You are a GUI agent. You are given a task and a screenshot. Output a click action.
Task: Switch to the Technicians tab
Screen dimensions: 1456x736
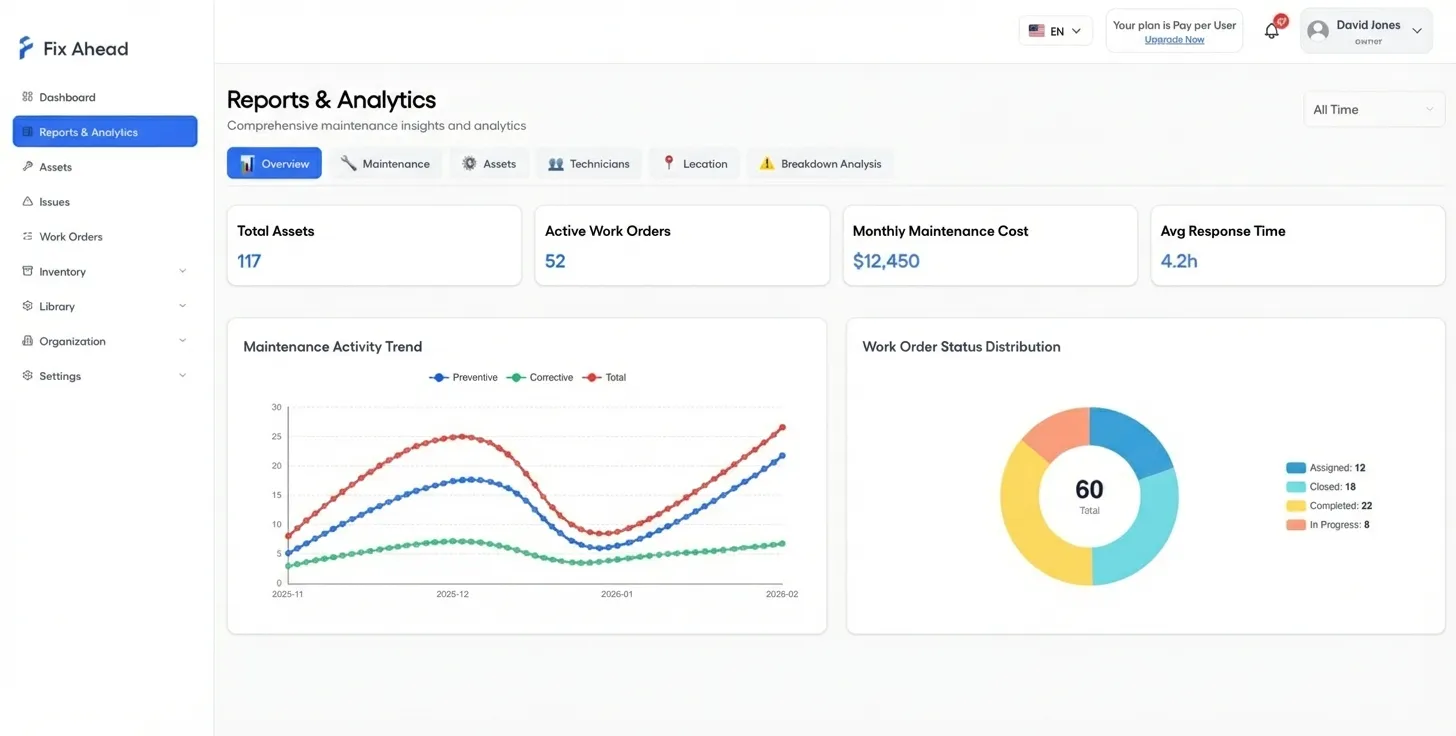click(588, 163)
